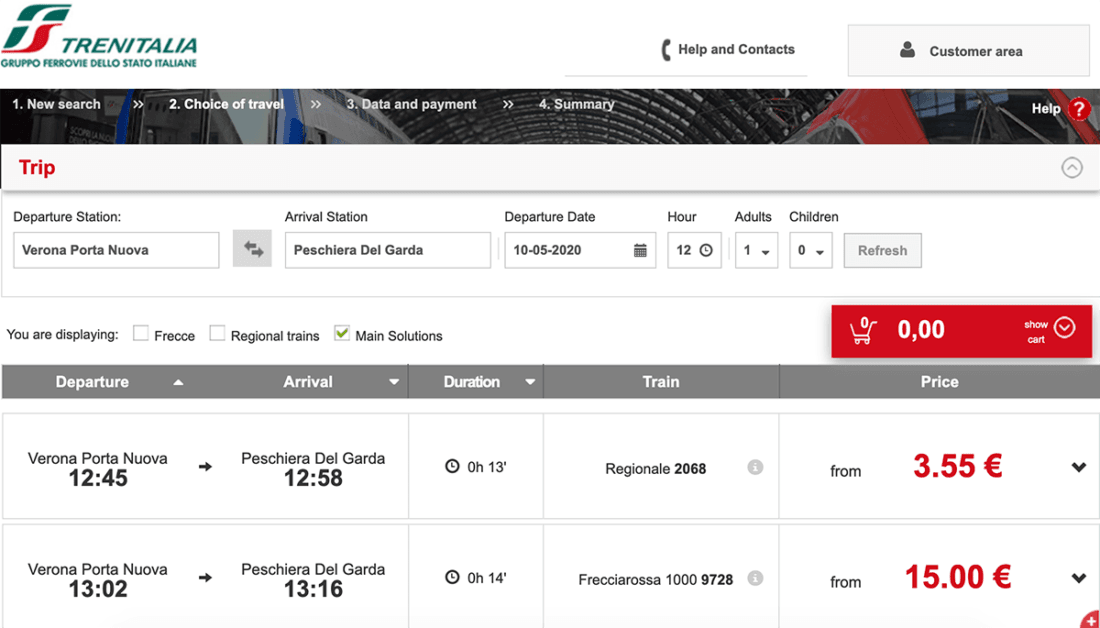Sort results by Departure column
This screenshot has width=1100, height=628.
[x=178, y=382]
